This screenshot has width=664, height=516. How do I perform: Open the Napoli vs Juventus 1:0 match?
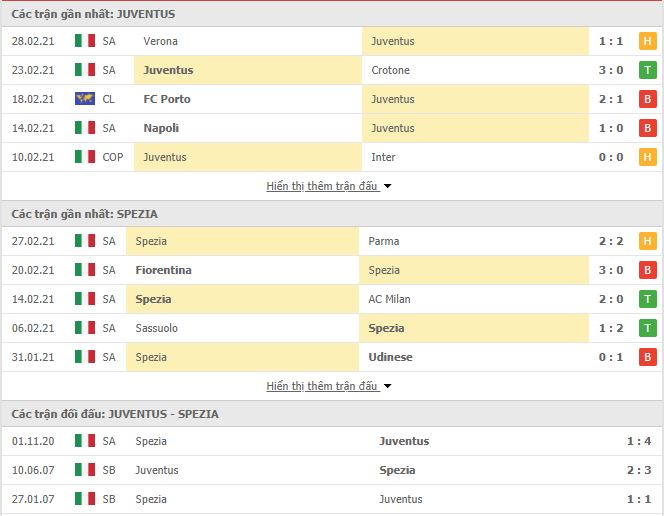point(332,128)
